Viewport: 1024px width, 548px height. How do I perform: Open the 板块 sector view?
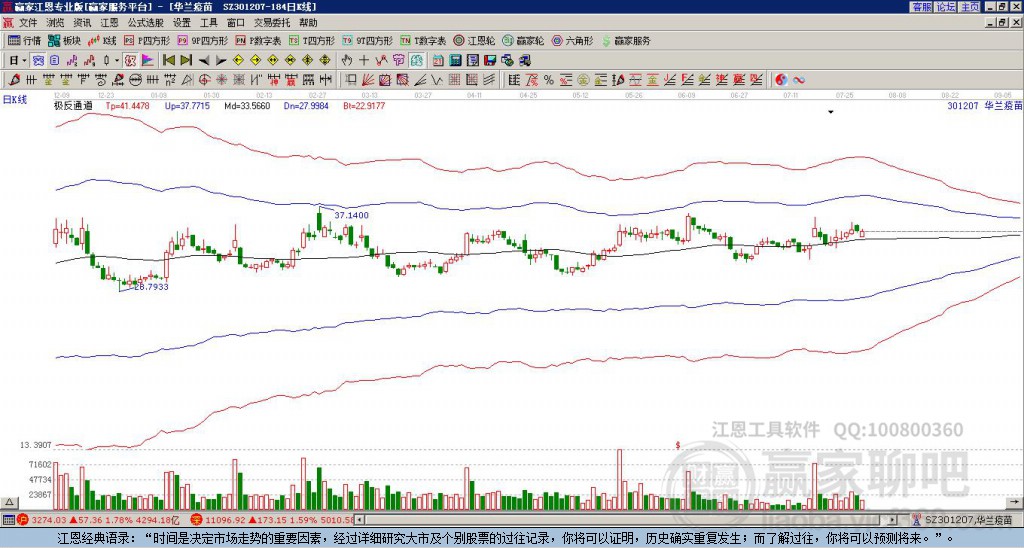pyautogui.click(x=64, y=41)
